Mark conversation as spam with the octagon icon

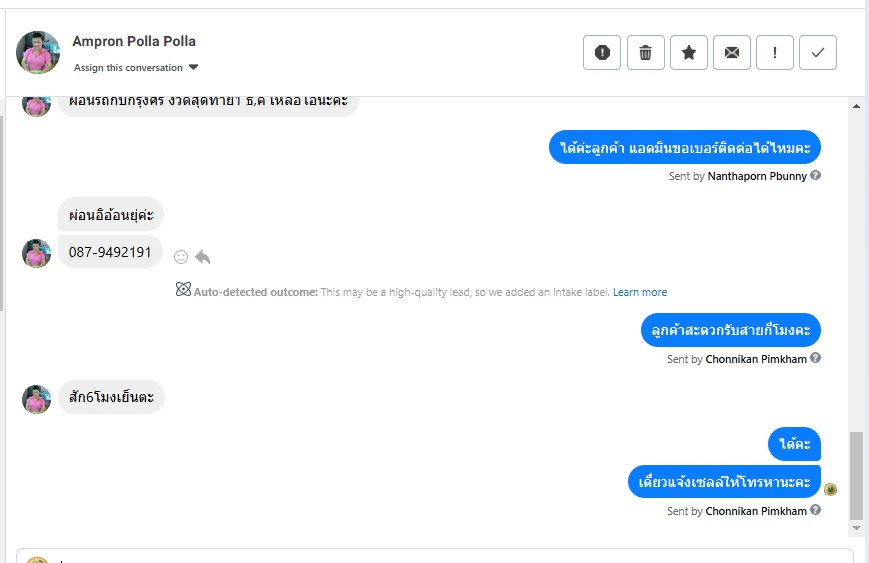coord(602,53)
